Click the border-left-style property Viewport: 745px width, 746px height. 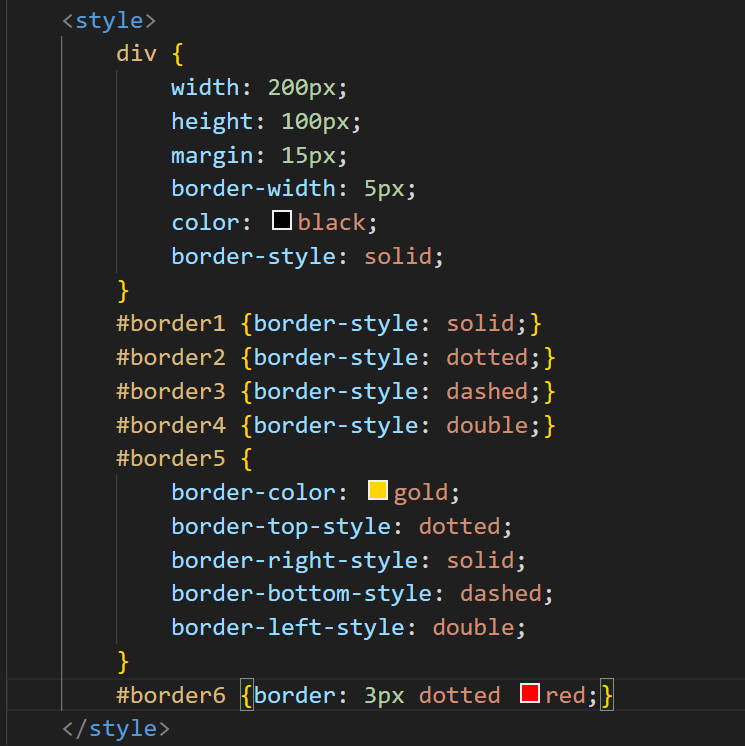click(288, 628)
